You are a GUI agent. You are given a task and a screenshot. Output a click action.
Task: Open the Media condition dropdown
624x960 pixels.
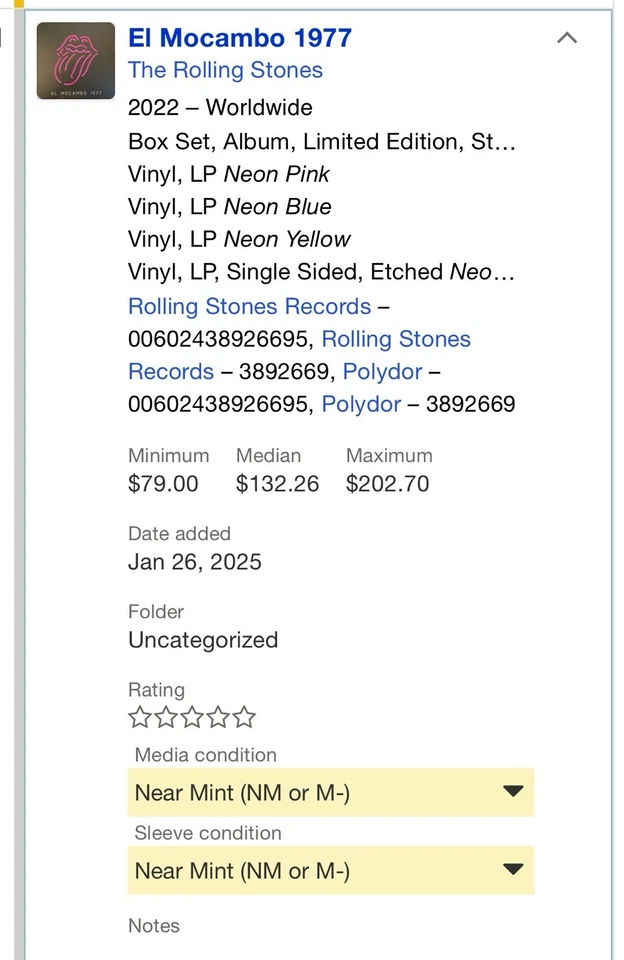coord(331,792)
